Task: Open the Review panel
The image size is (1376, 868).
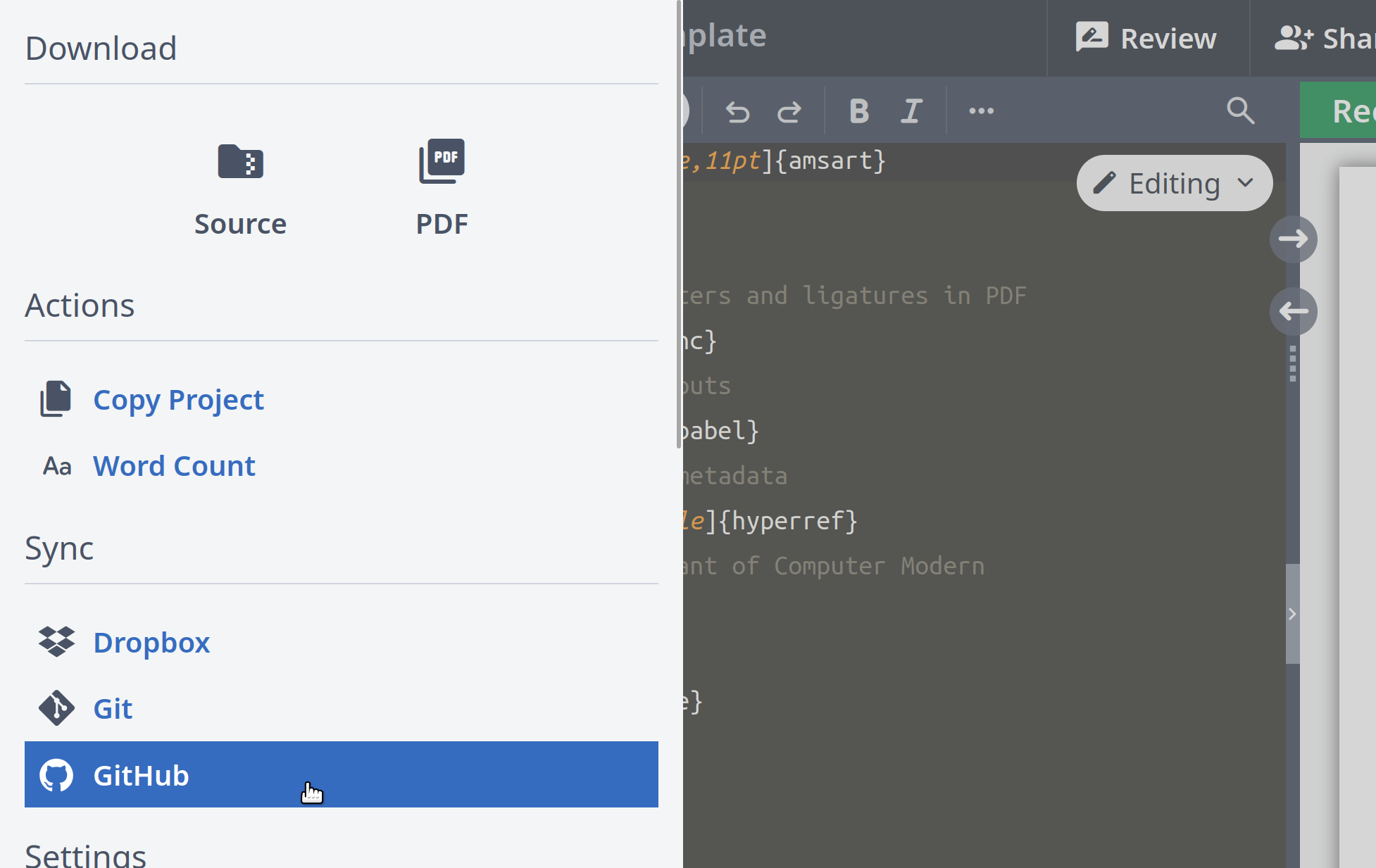Action: pyautogui.click(x=1146, y=38)
